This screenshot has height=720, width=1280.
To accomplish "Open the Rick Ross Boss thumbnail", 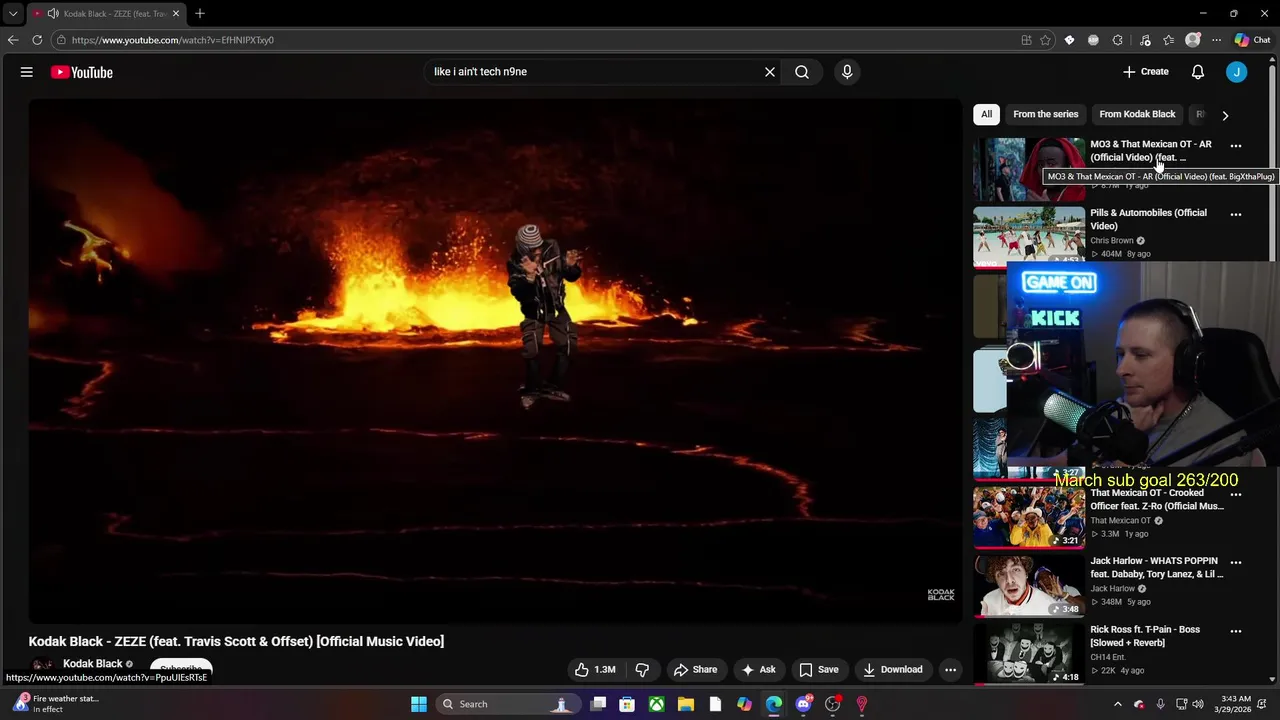I will coord(1029,654).
